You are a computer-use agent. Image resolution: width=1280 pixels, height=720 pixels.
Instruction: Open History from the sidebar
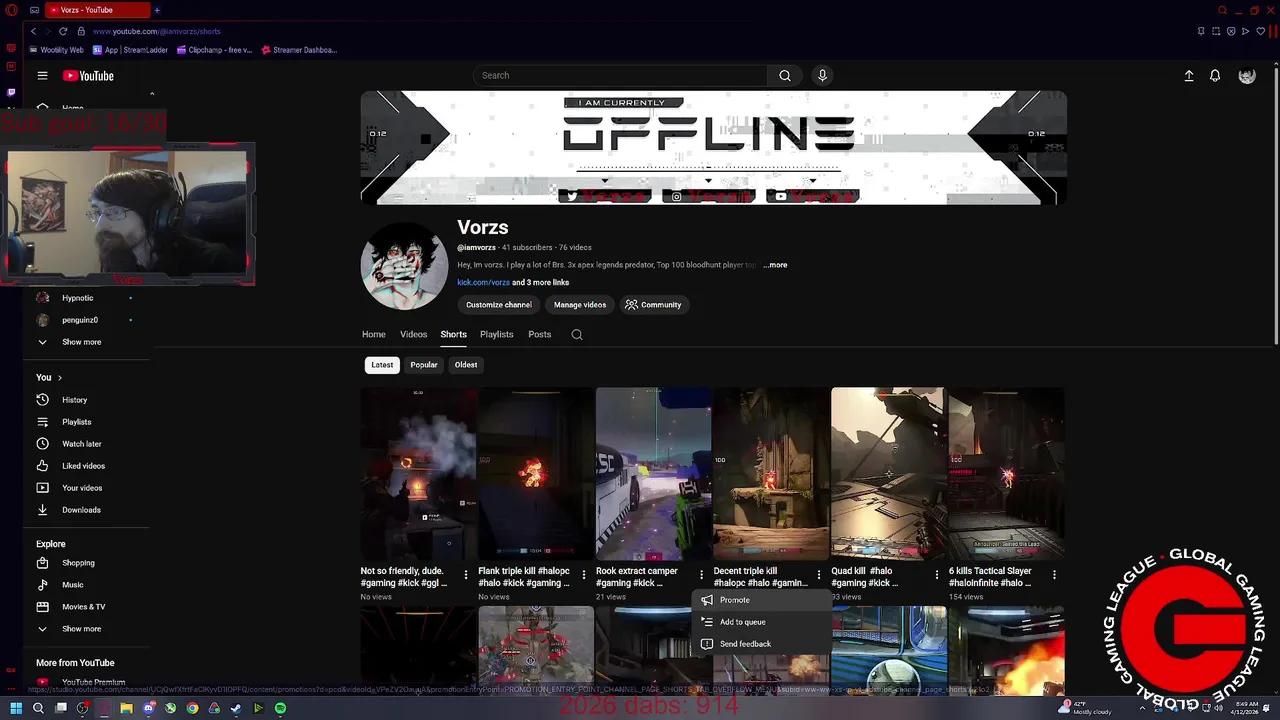coord(74,400)
